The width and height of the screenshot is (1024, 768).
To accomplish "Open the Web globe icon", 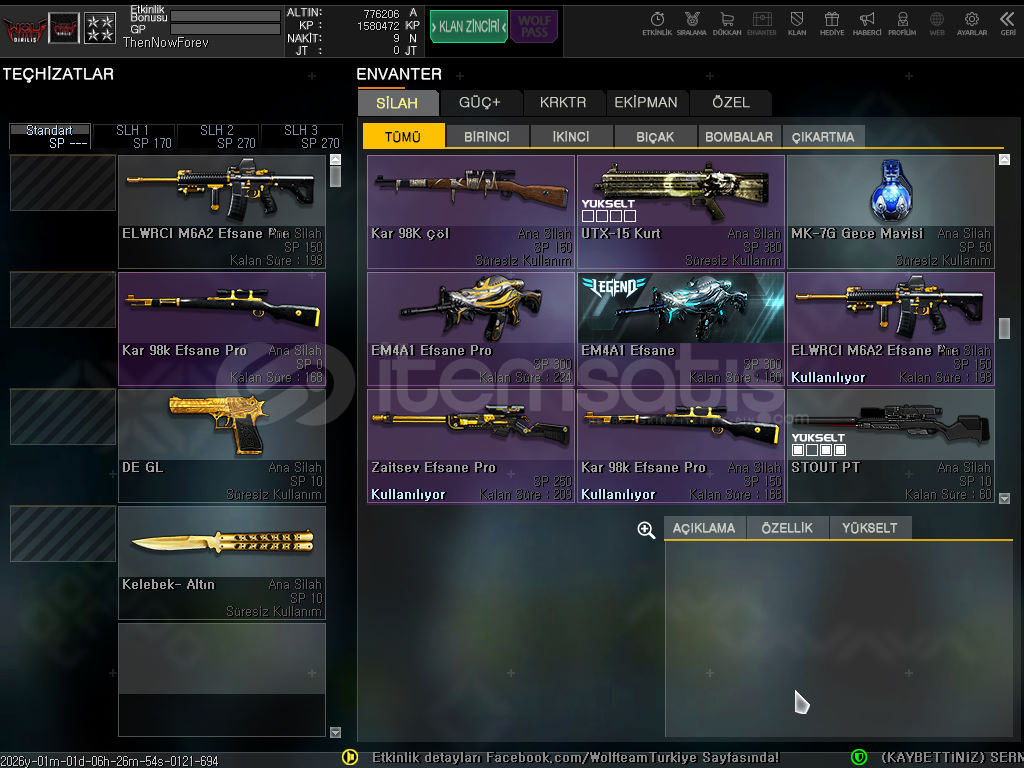I will click(x=937, y=24).
